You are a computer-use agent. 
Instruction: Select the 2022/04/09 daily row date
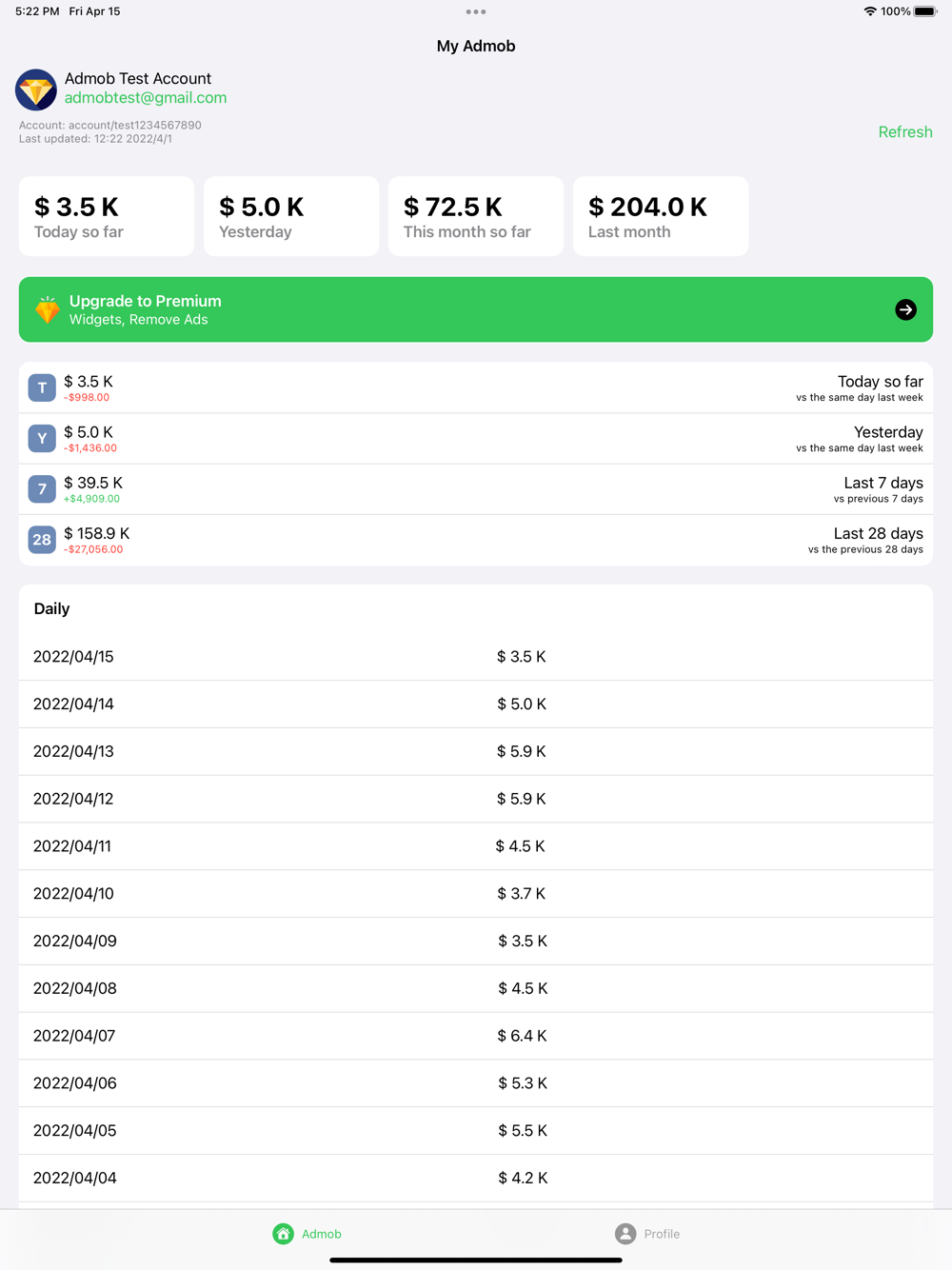coord(75,941)
